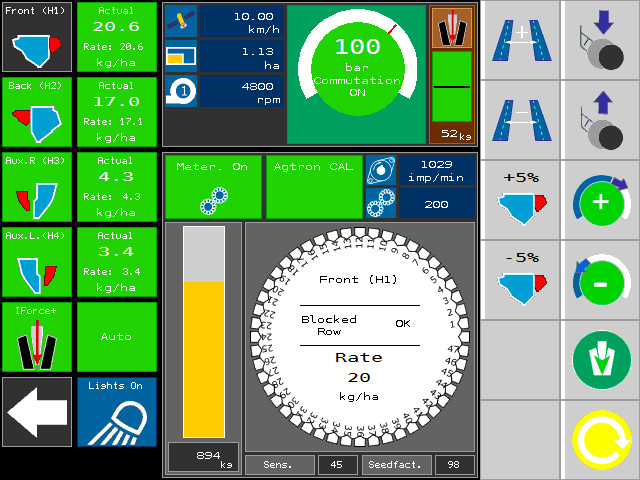
Task: Decrease rate with -5% hopper button
Action: click(x=521, y=279)
